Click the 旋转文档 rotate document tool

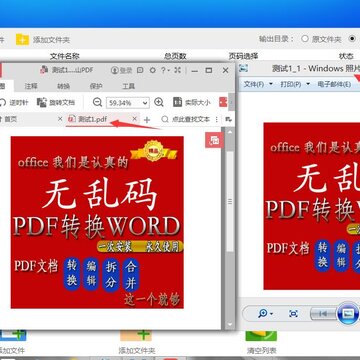tap(56, 103)
